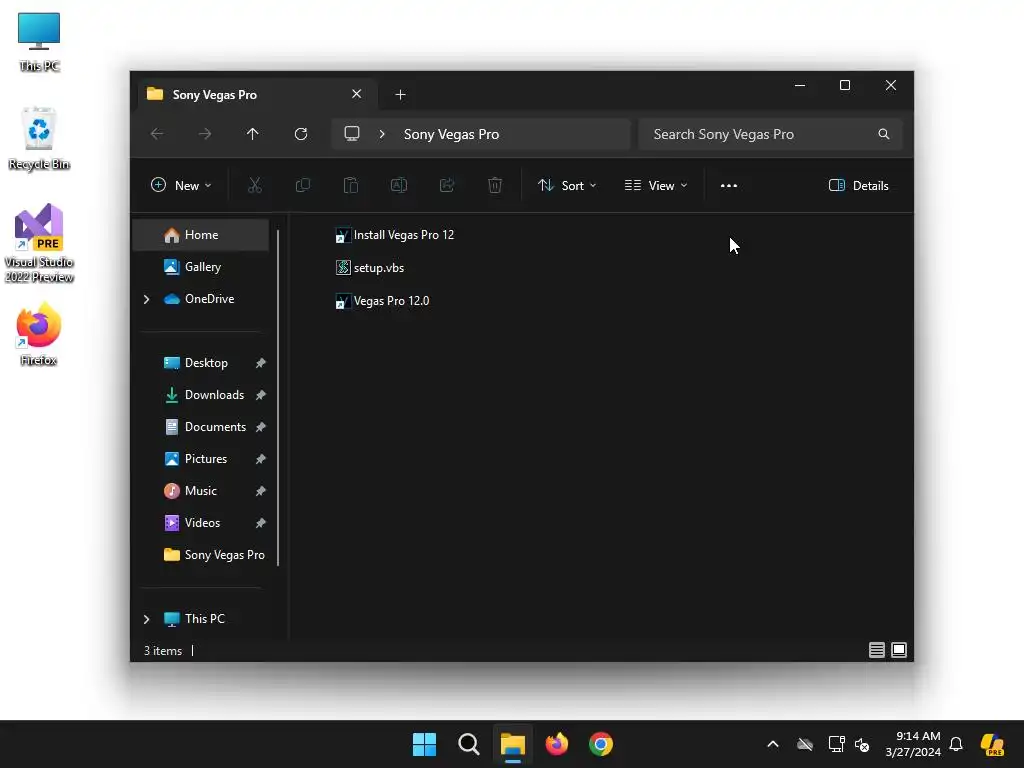Screen dimensions: 1024x768
Task: Click the Visual Studio Preview tray icon at far right
Action: pyautogui.click(x=992, y=744)
